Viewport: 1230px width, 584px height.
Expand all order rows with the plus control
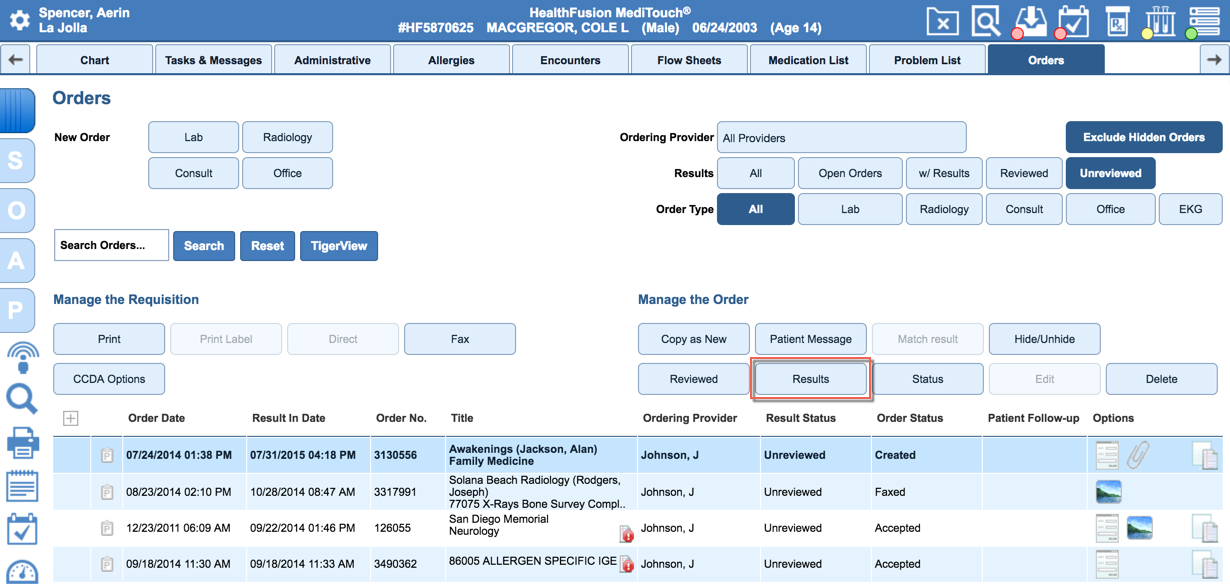point(70,418)
